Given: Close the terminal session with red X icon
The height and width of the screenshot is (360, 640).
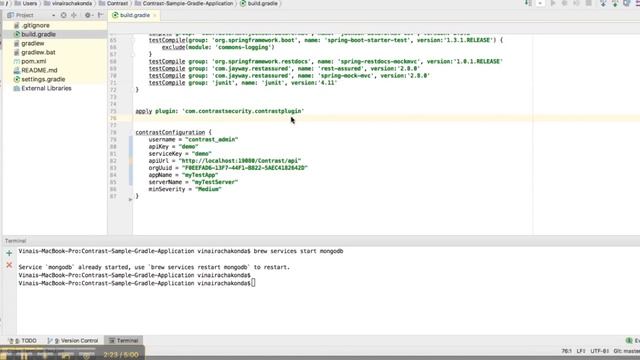Looking at the screenshot, I should tap(9, 265).
